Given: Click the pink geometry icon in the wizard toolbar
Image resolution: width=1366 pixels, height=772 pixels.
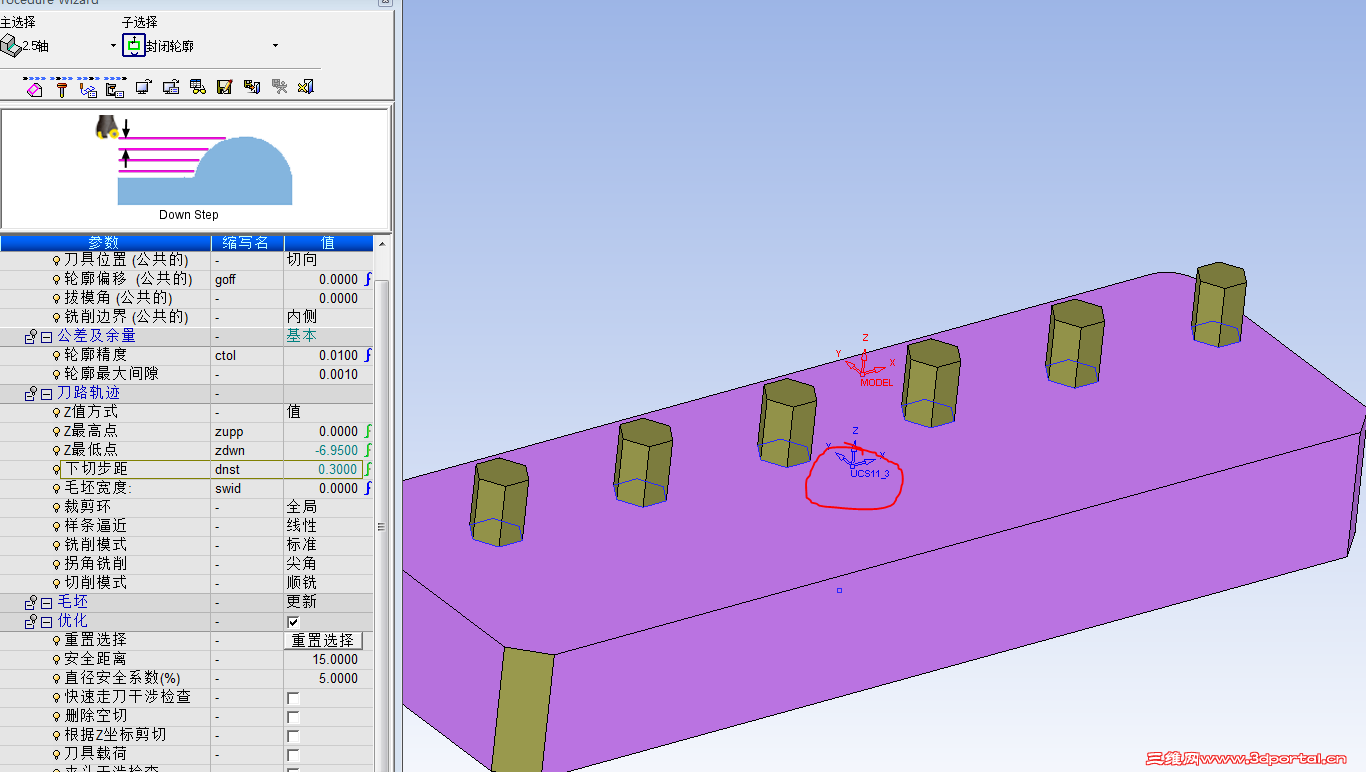Looking at the screenshot, I should (34, 88).
